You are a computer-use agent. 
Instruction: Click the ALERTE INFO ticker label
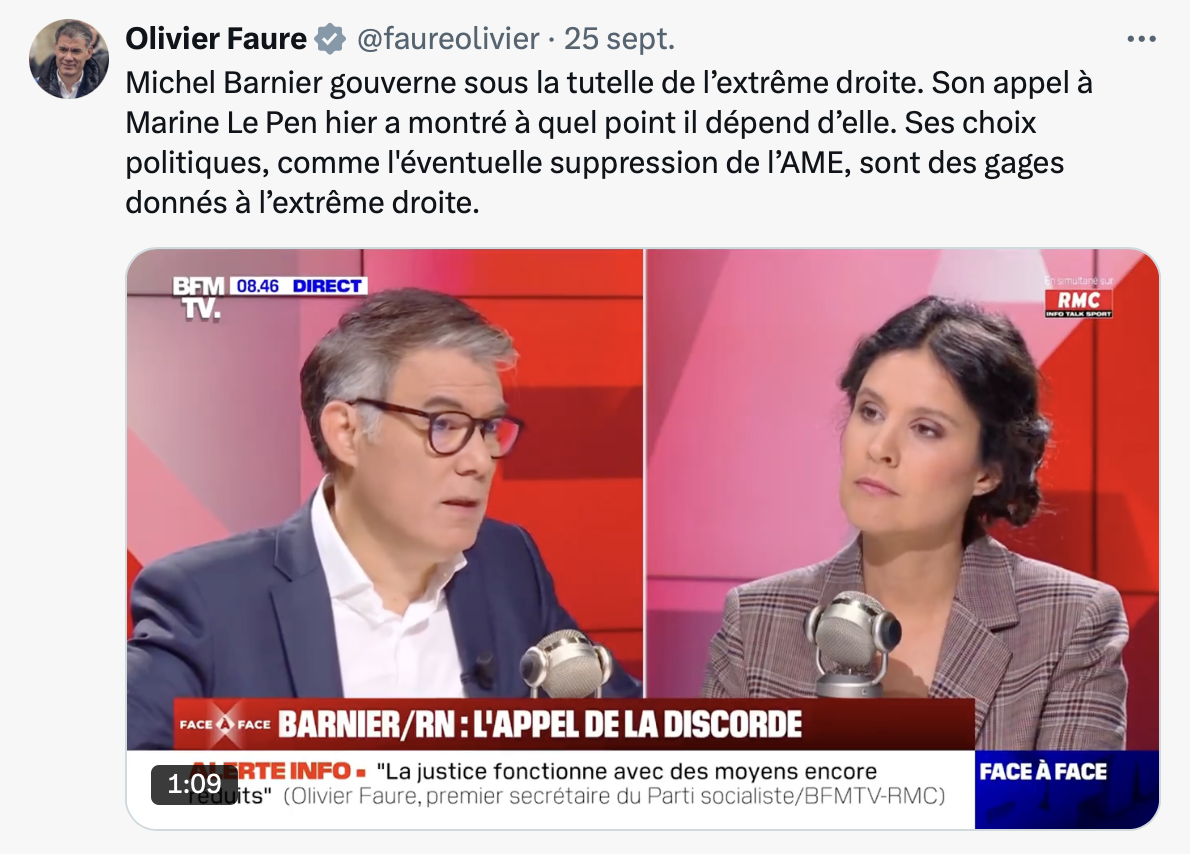[x=272, y=771]
